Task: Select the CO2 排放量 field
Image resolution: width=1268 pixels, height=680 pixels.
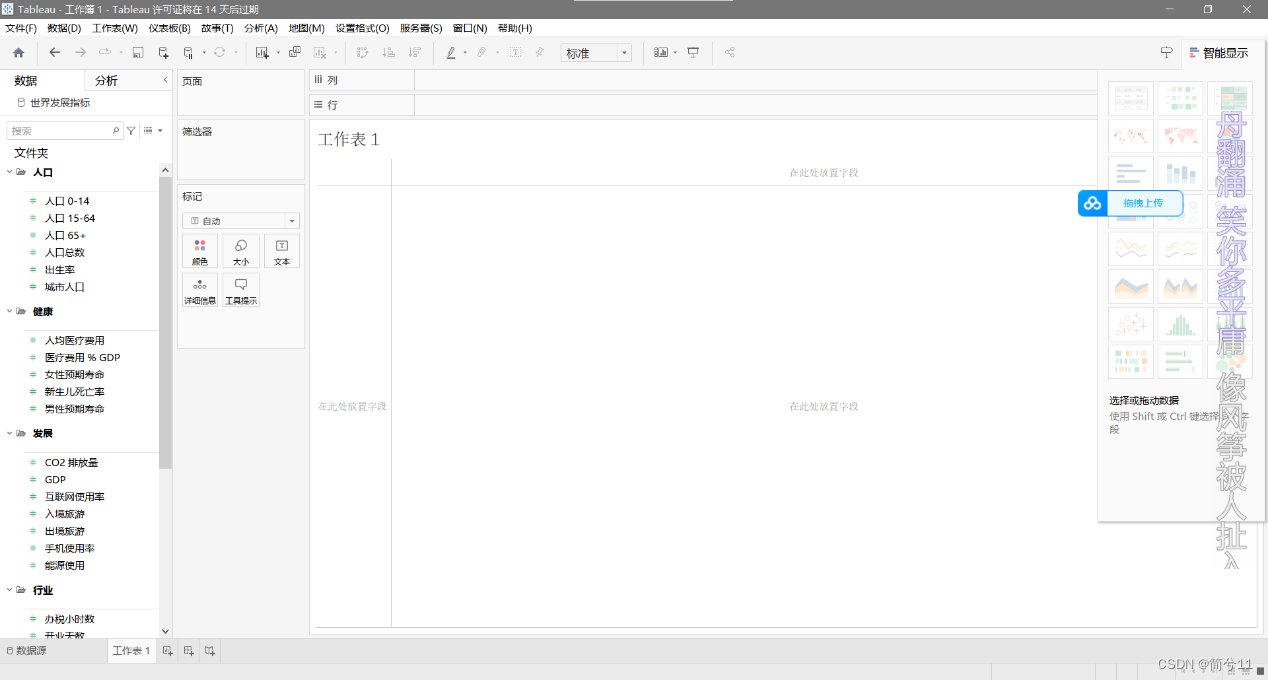Action: [71, 462]
